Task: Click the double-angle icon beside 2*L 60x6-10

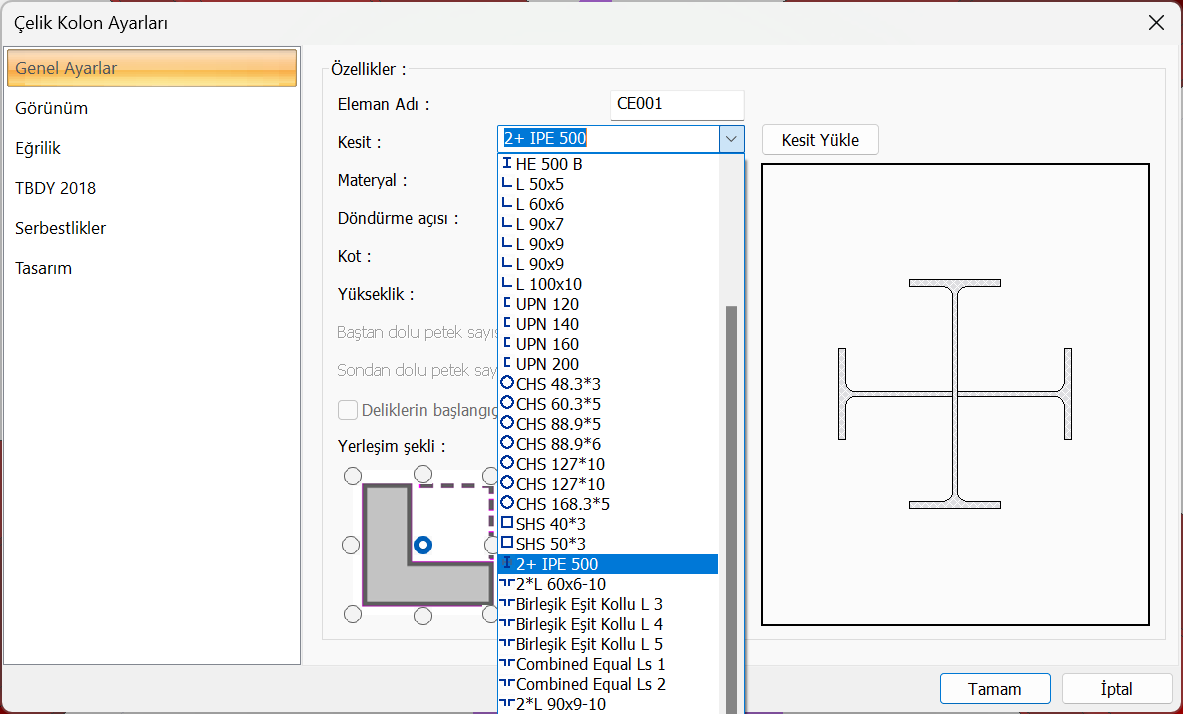Action: point(507,584)
